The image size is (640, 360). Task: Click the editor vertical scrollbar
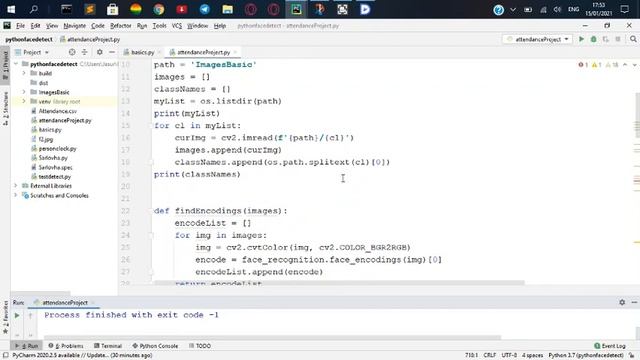(637, 114)
